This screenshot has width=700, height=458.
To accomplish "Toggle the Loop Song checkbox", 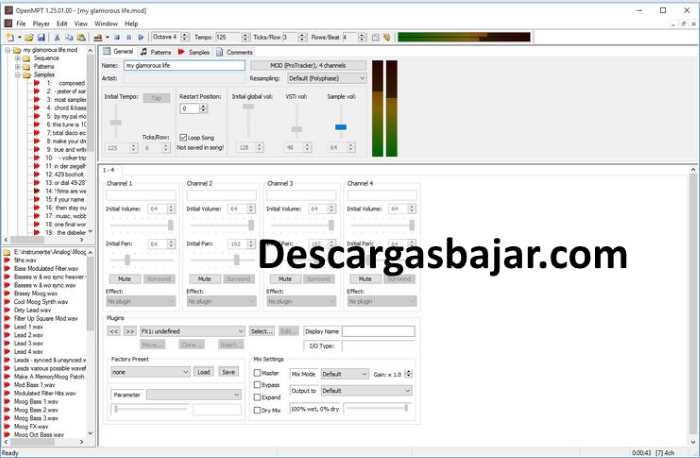I will [183, 137].
